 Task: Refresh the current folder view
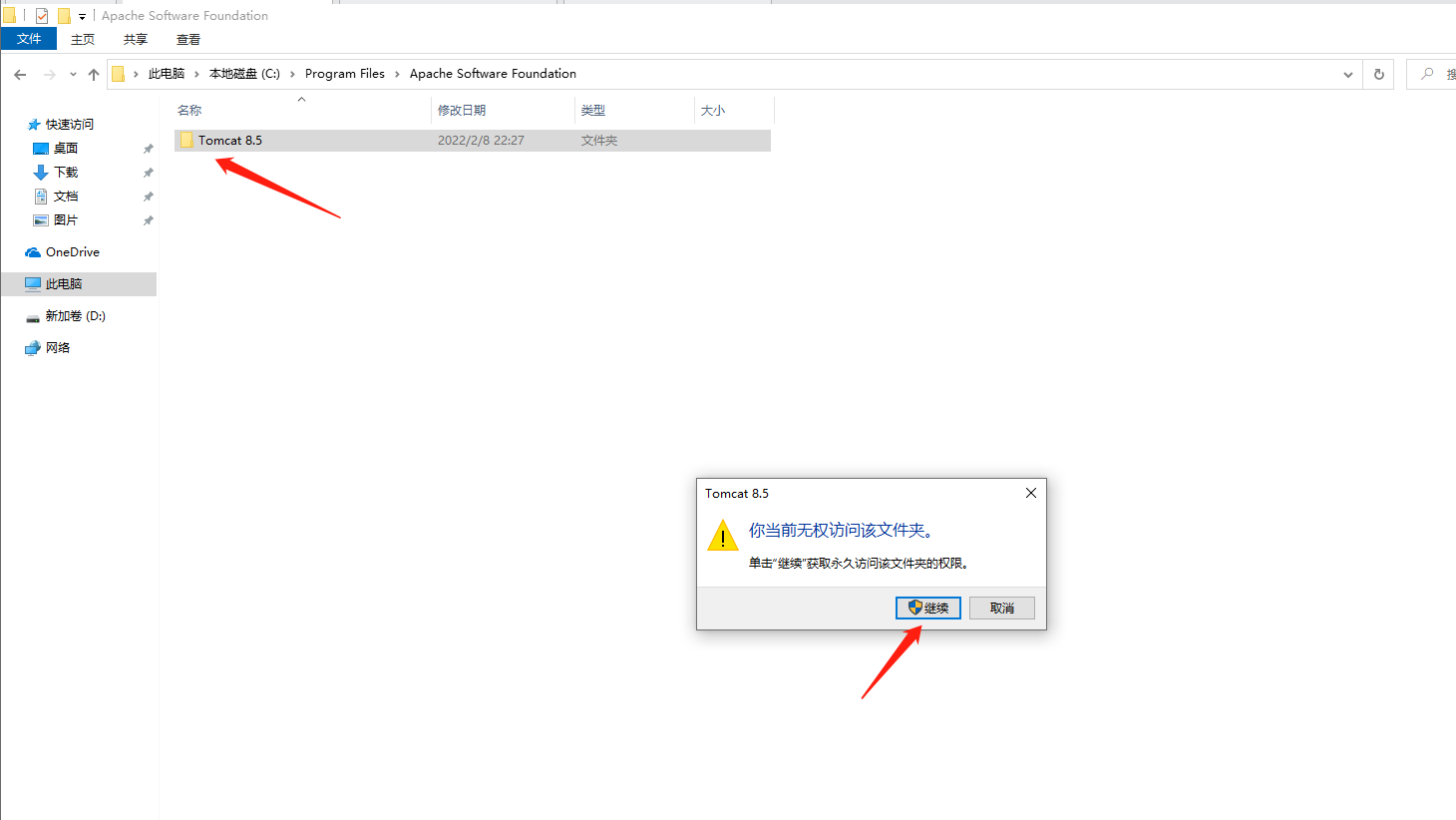pyautogui.click(x=1379, y=75)
